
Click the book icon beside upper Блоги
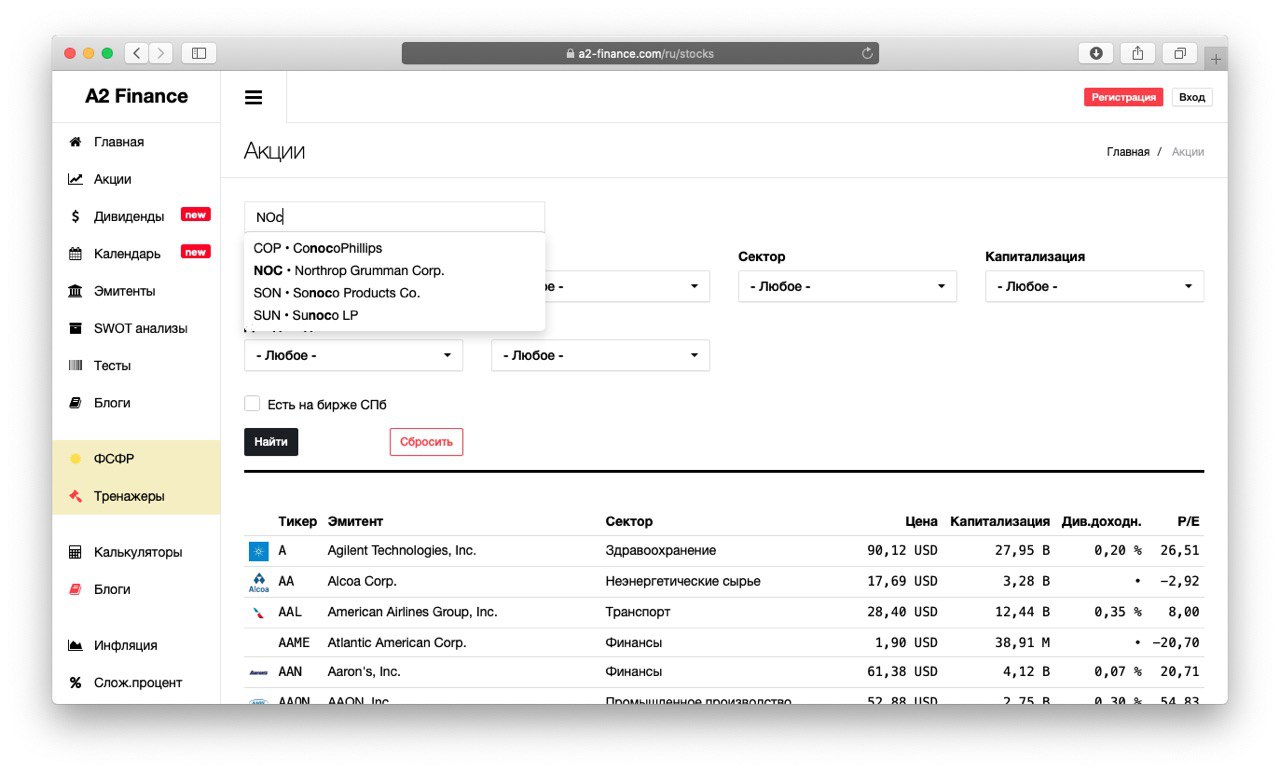pyautogui.click(x=75, y=403)
